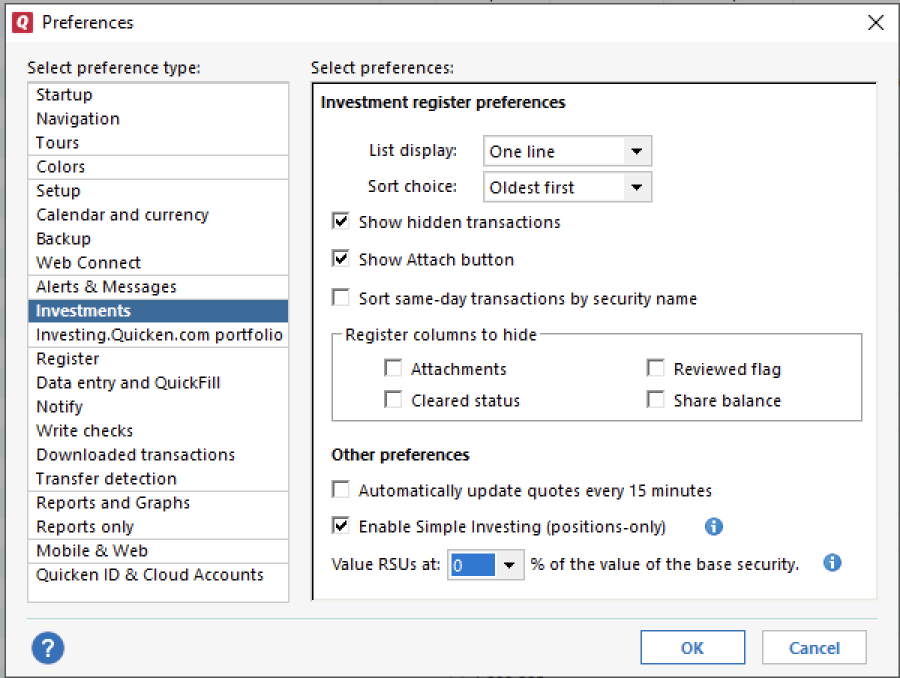Close the Preferences dialog with X
Screen dimensions: 900x678
(x=875, y=22)
